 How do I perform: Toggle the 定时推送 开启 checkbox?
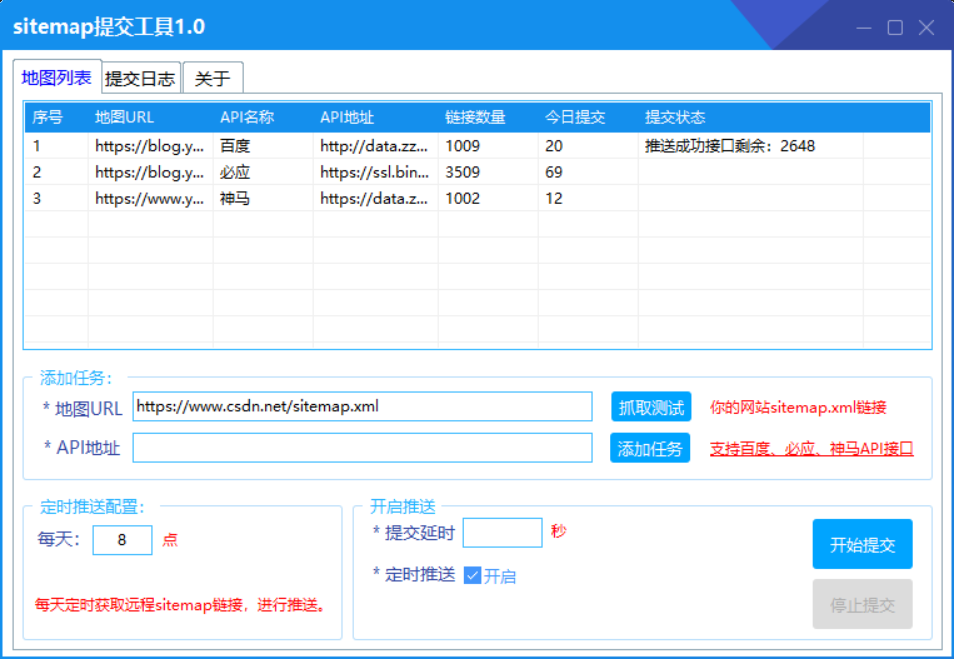point(472,575)
